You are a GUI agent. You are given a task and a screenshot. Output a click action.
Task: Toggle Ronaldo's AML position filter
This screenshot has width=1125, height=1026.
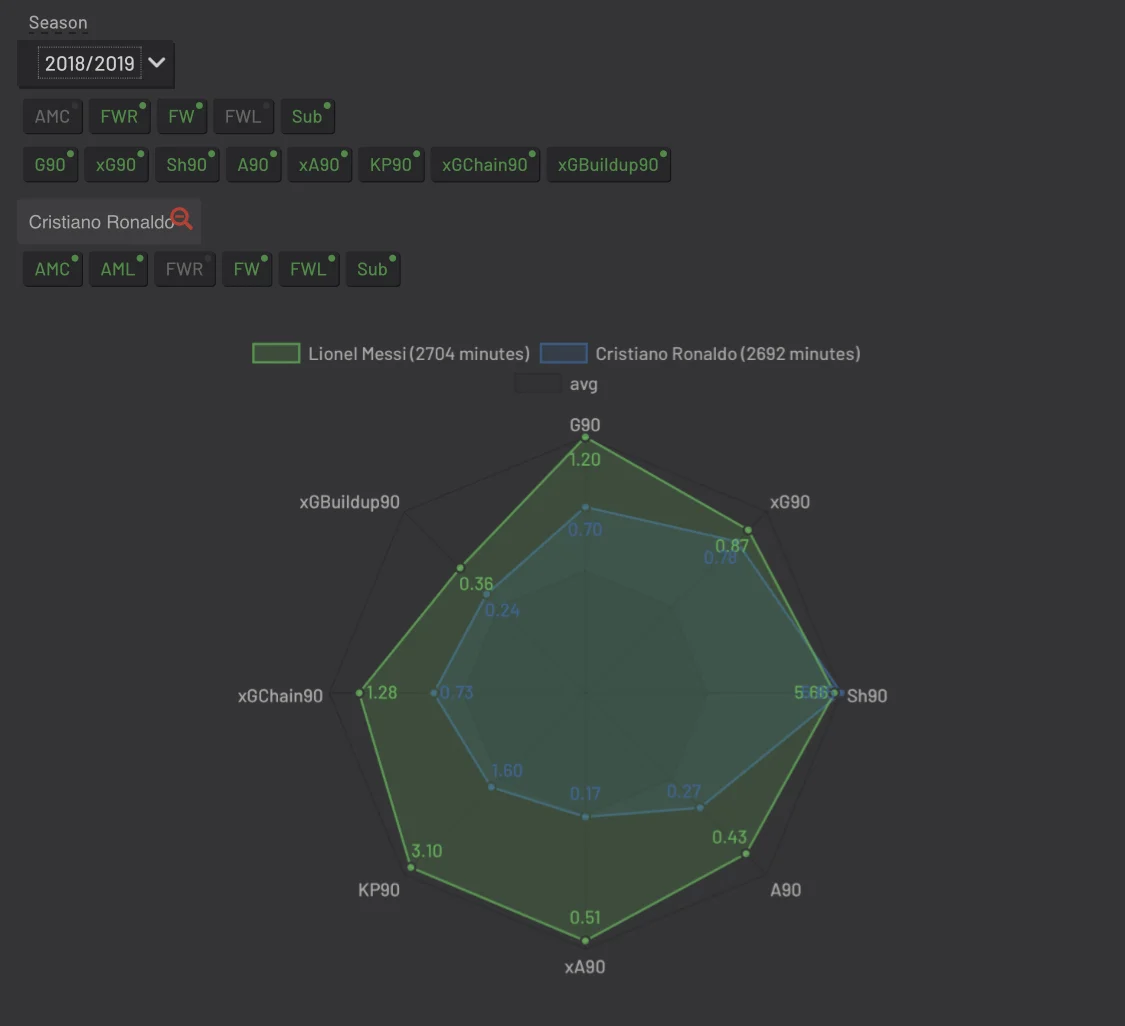point(118,269)
